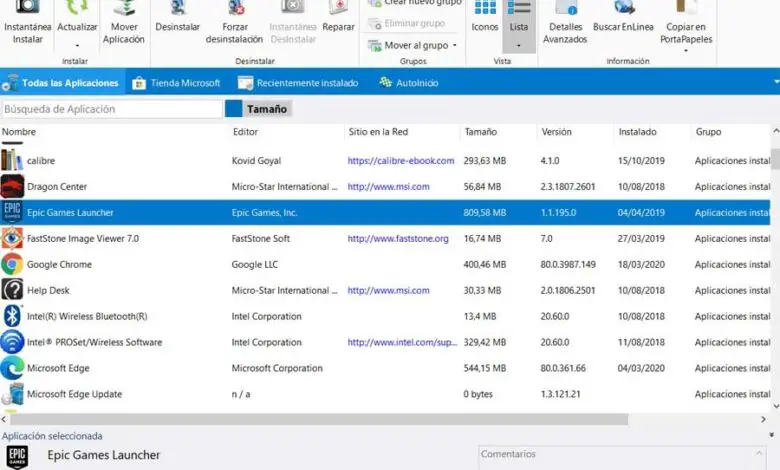Image resolution: width=780 pixels, height=470 pixels.
Task: Click the Instantánea Instalar toolbar icon
Action: (x=27, y=7)
